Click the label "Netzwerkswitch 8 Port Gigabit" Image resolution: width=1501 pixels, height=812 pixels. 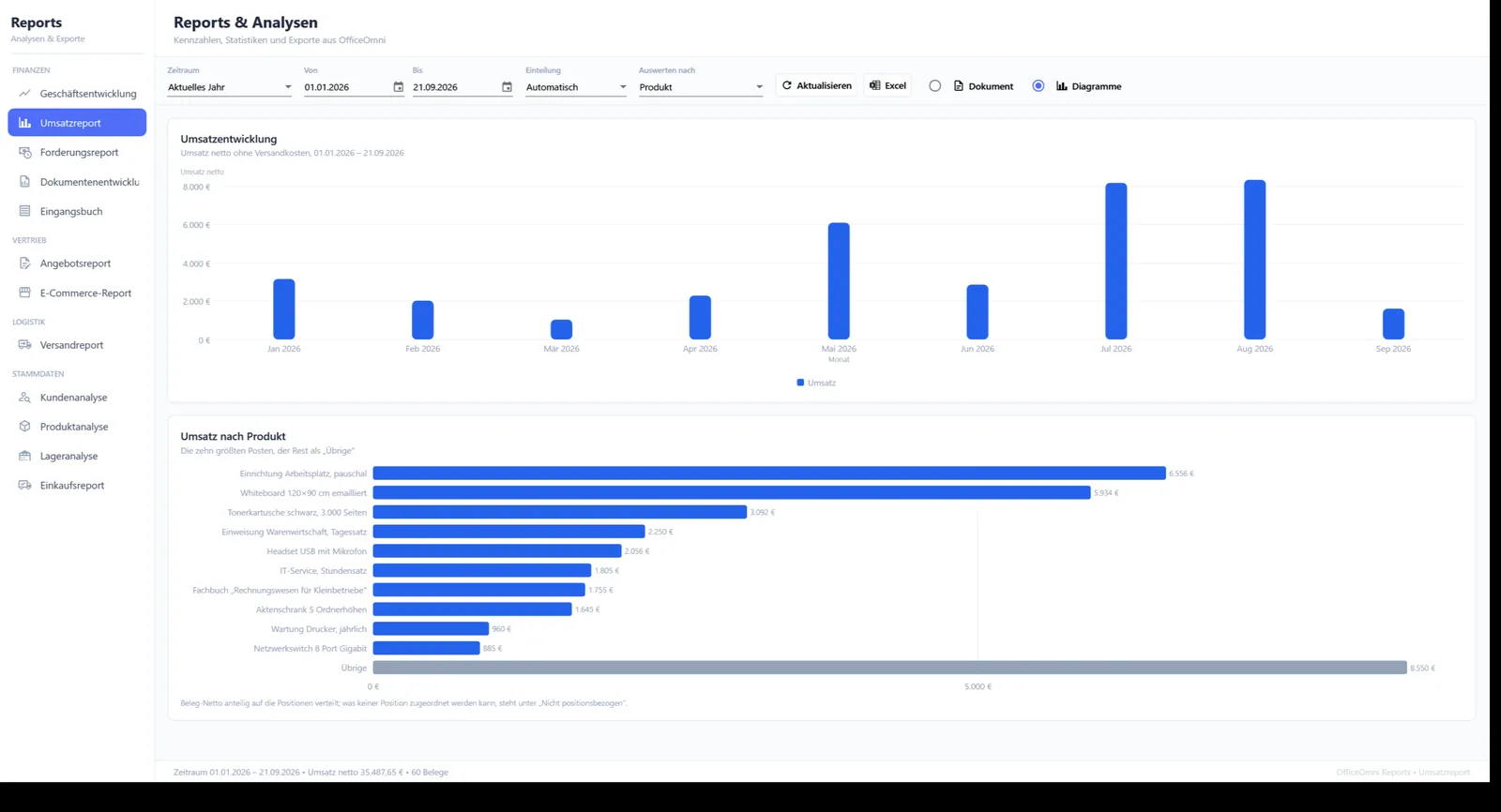pyautogui.click(x=310, y=649)
